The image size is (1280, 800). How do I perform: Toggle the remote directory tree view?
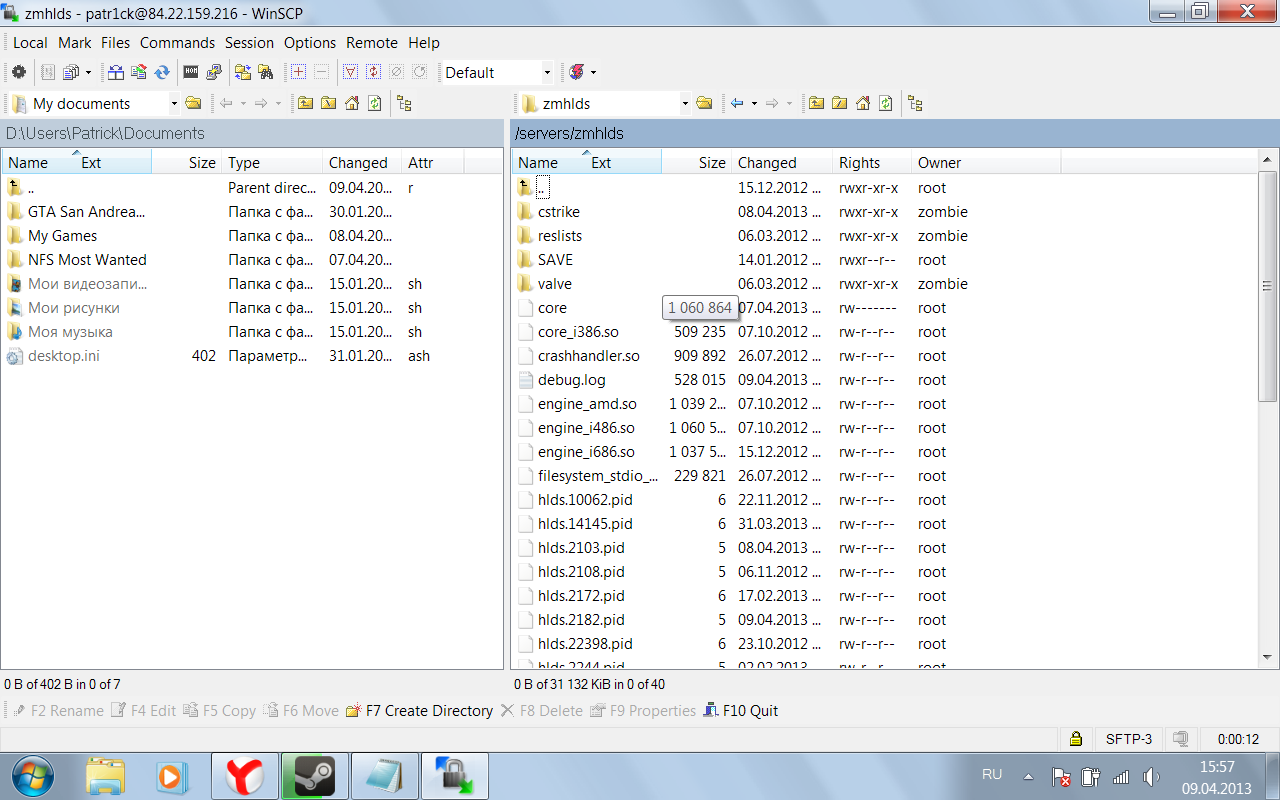click(915, 103)
